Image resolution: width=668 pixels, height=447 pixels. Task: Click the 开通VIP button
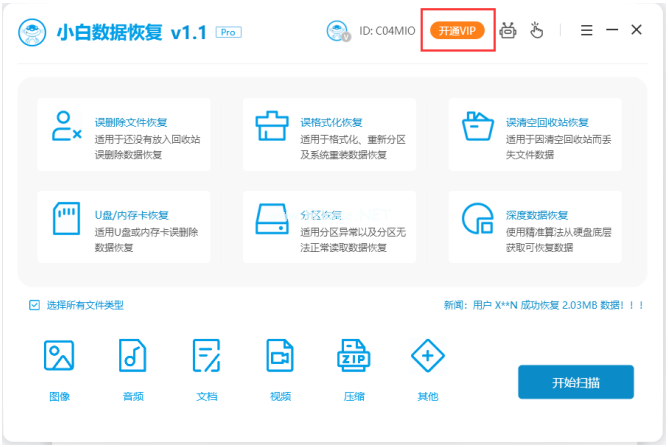[457, 31]
